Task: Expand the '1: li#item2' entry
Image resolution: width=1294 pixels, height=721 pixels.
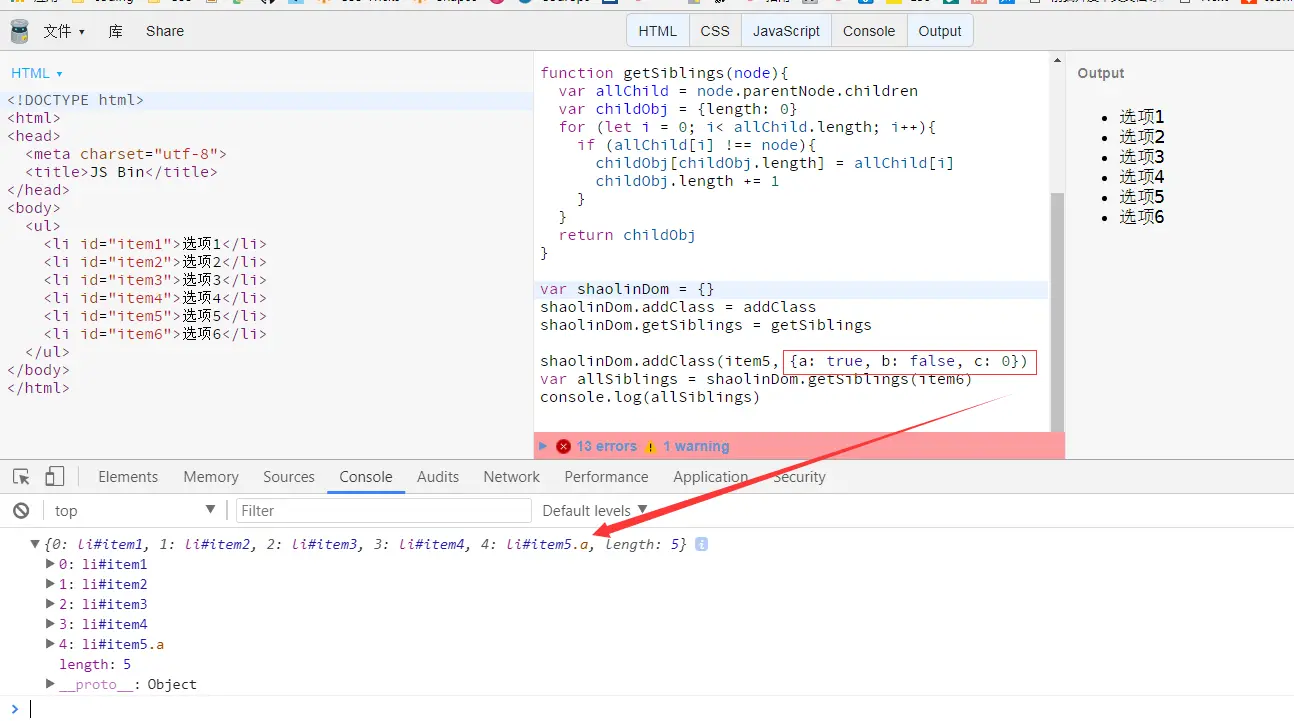Action: (x=51, y=584)
